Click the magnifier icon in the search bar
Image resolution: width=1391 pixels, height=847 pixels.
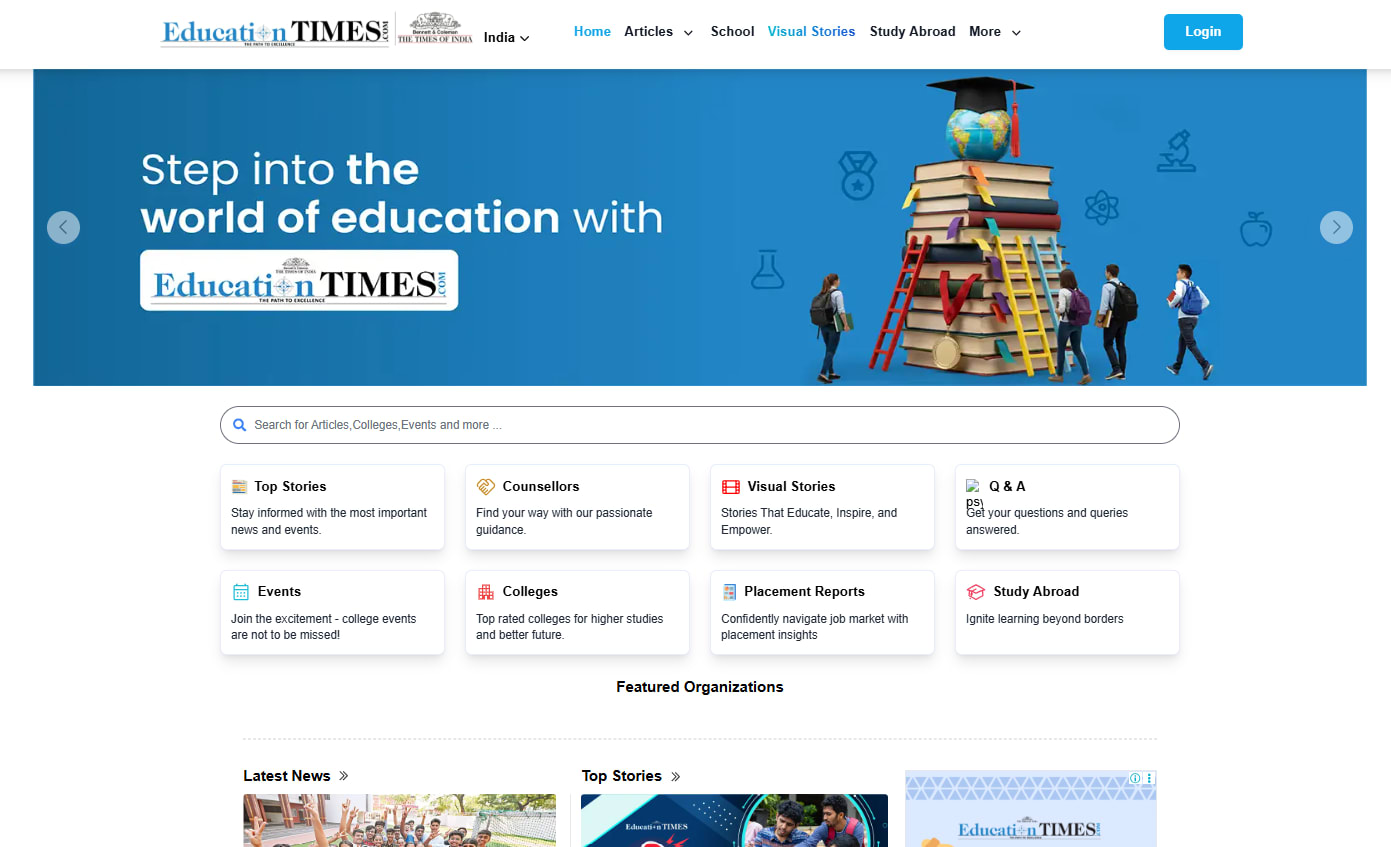(x=239, y=425)
